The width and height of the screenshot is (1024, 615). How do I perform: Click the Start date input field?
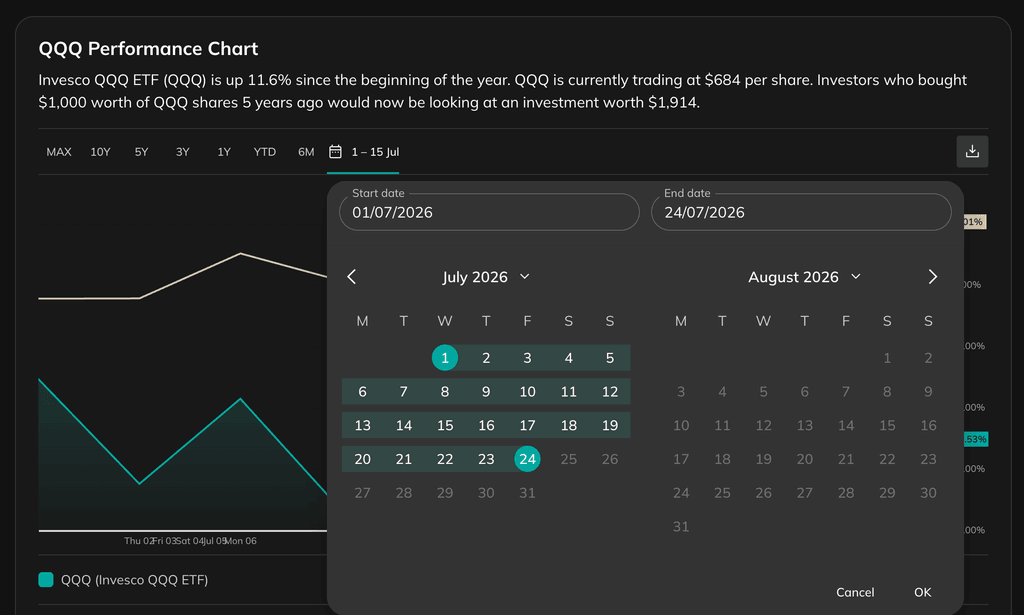click(489, 212)
